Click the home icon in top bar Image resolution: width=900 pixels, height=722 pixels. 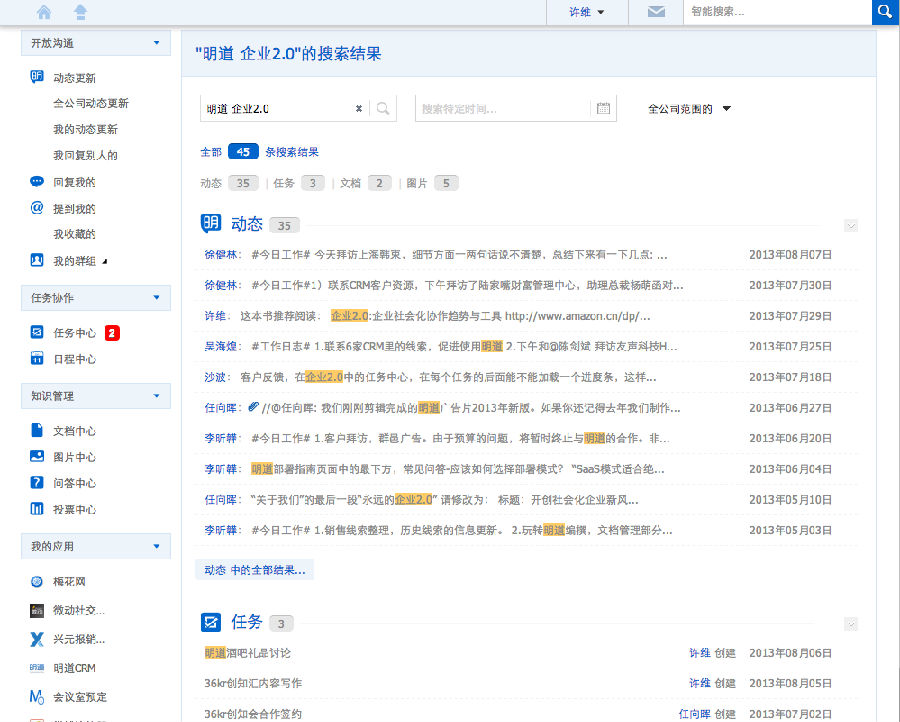click(44, 12)
